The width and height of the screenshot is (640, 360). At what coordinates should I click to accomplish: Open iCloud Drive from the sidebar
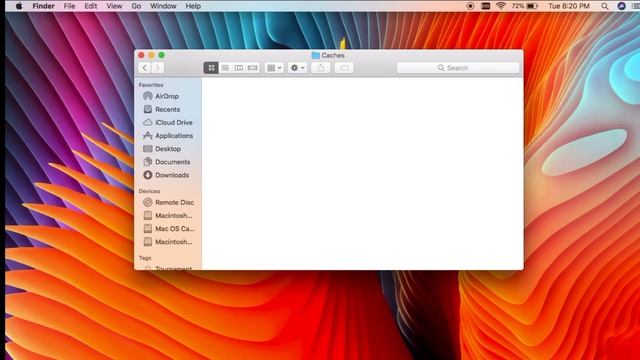tap(168, 122)
